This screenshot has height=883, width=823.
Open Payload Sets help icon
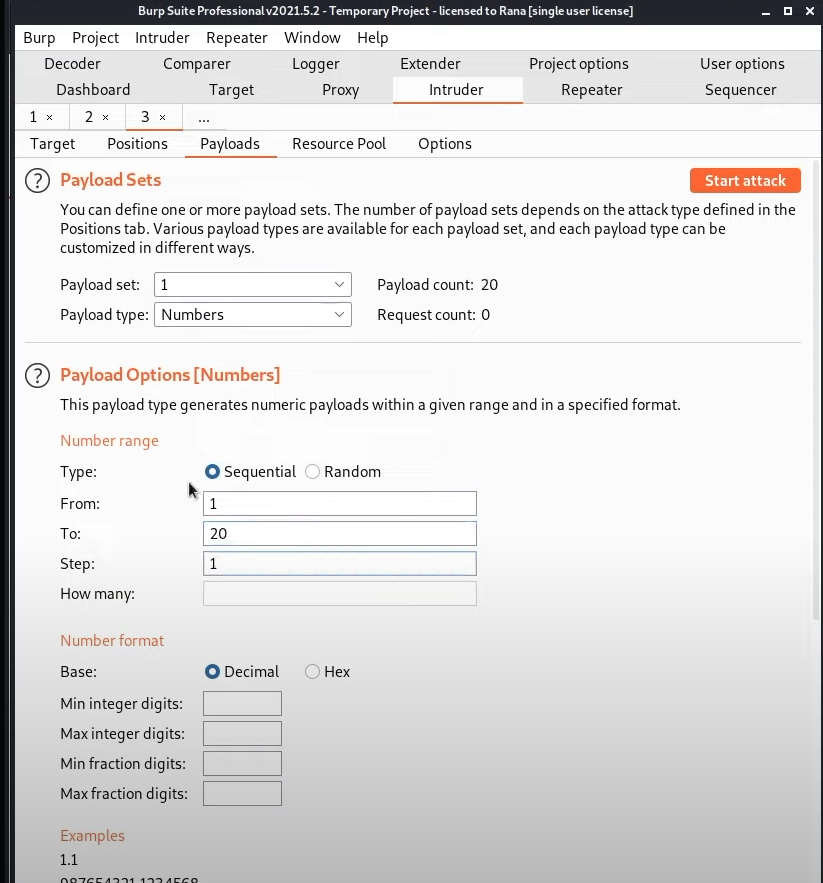(38, 181)
